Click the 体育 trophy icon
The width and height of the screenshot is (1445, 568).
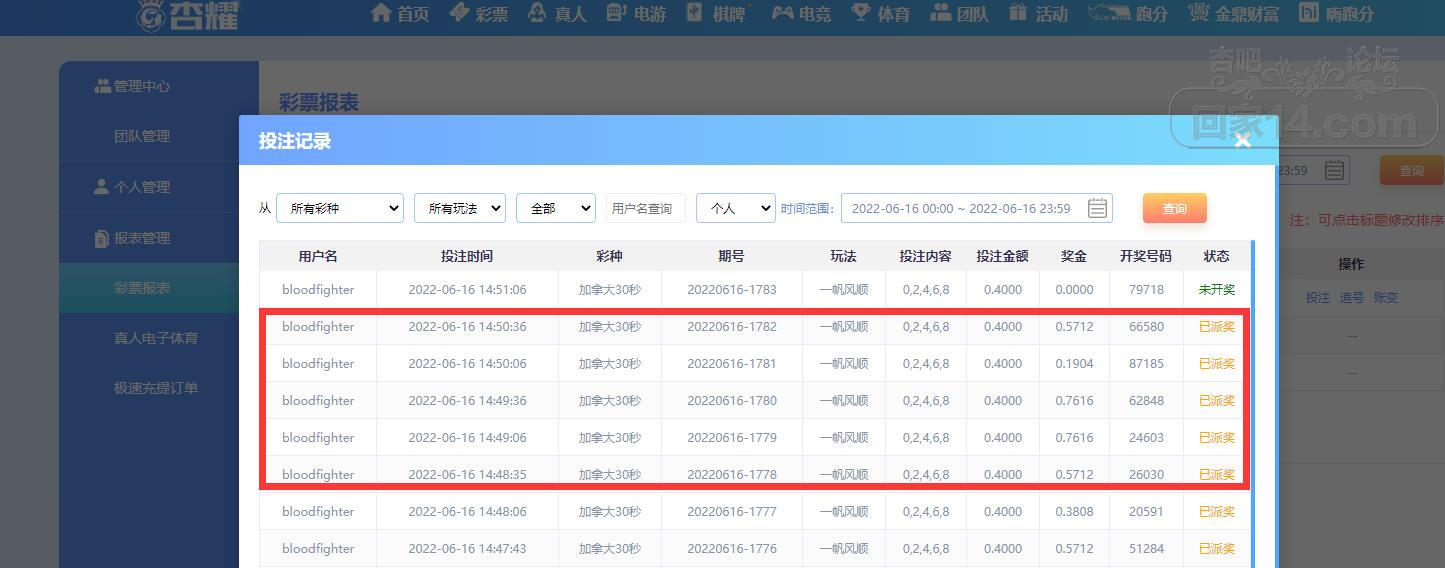[860, 13]
